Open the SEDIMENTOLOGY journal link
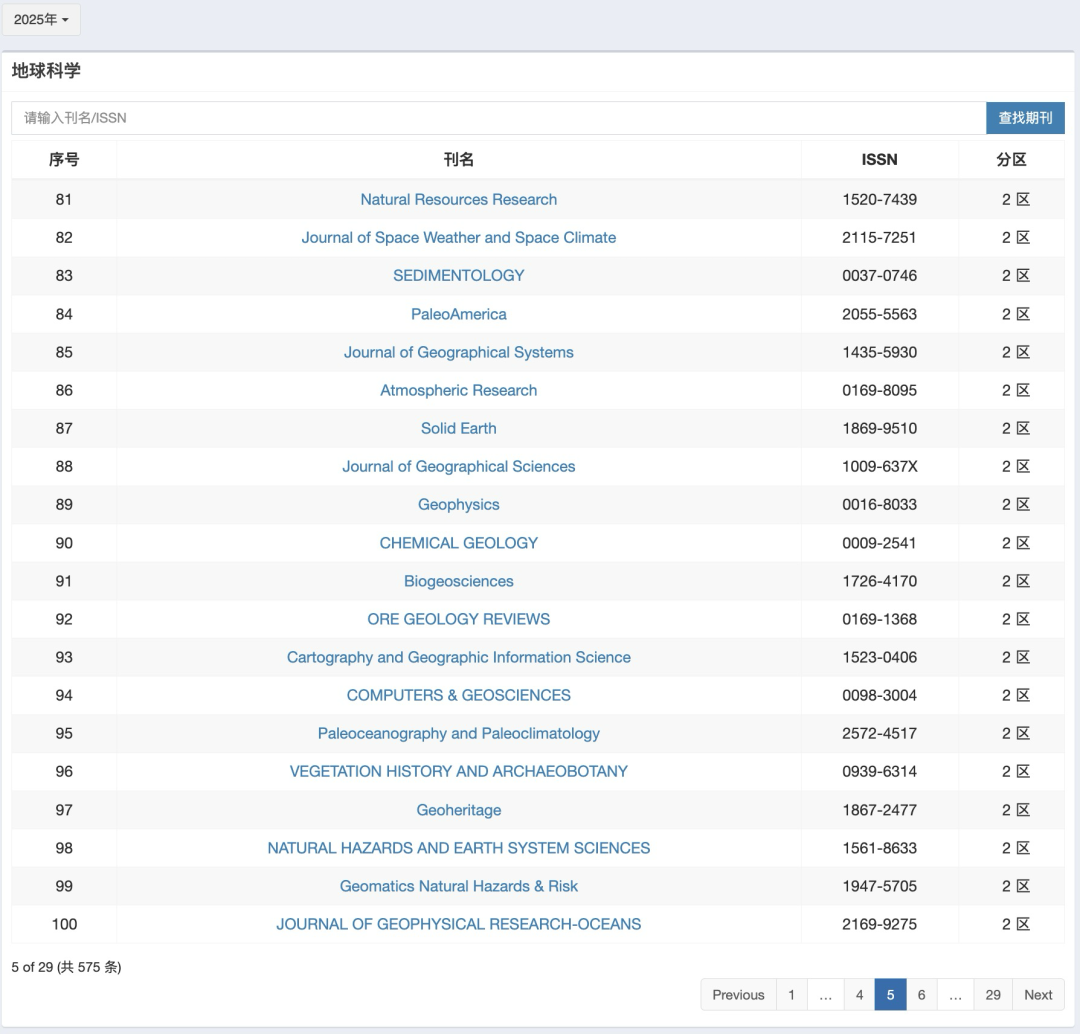 tap(459, 276)
